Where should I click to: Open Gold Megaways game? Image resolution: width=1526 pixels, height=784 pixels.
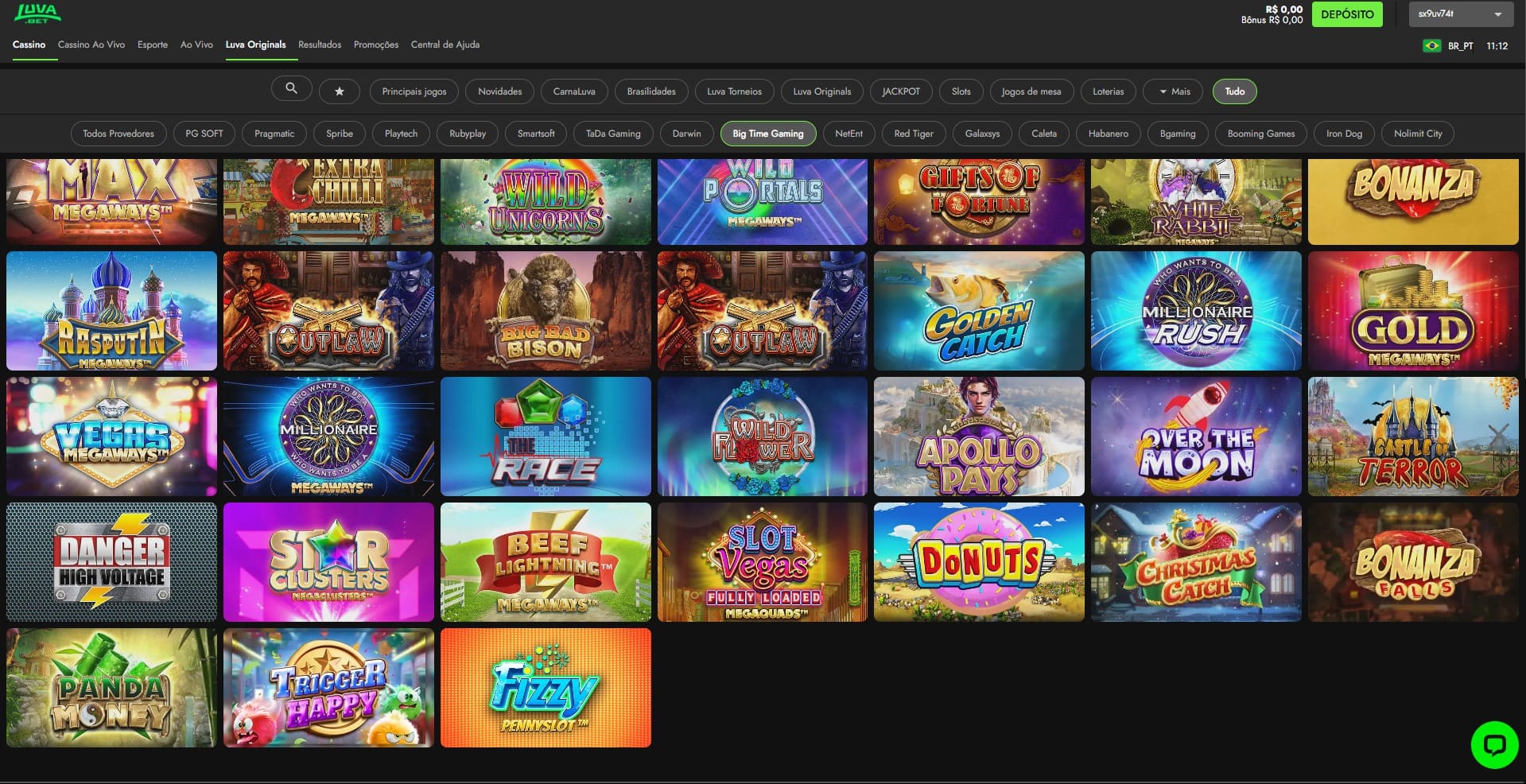pos(1413,311)
